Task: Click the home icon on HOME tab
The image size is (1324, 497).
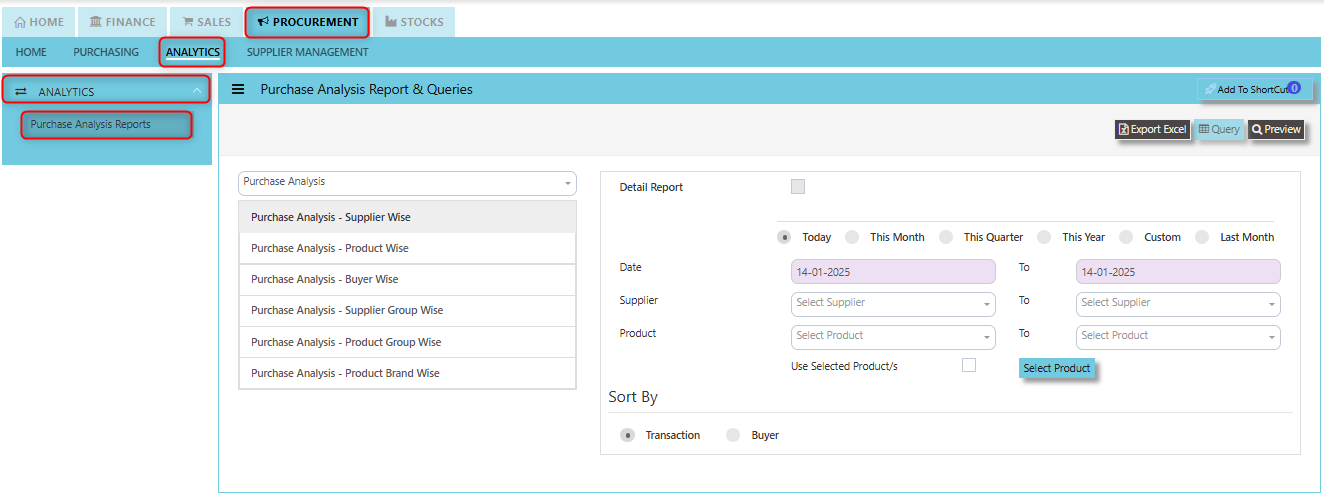Action: click(20, 22)
